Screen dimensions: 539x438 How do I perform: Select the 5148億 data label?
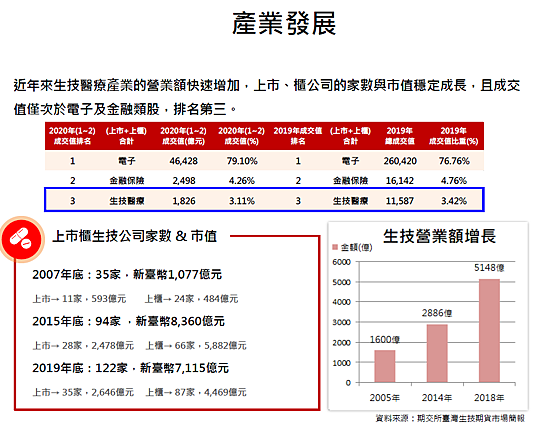coord(489,268)
